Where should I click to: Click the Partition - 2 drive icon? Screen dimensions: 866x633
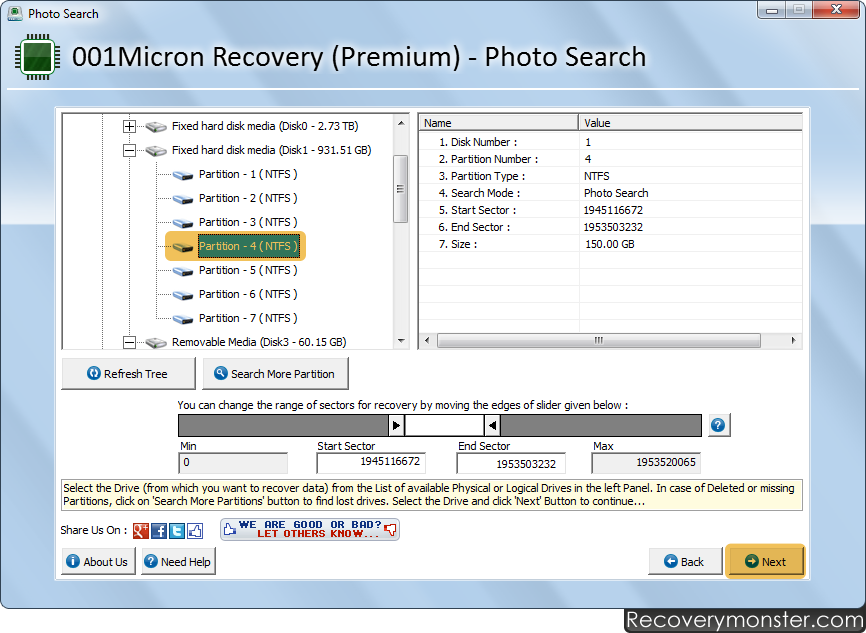pyautogui.click(x=183, y=199)
